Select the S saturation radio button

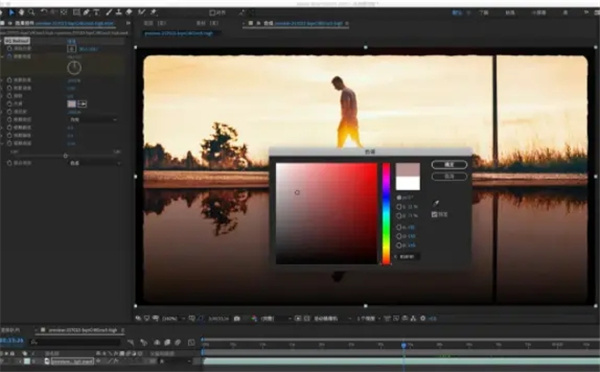click(399, 207)
